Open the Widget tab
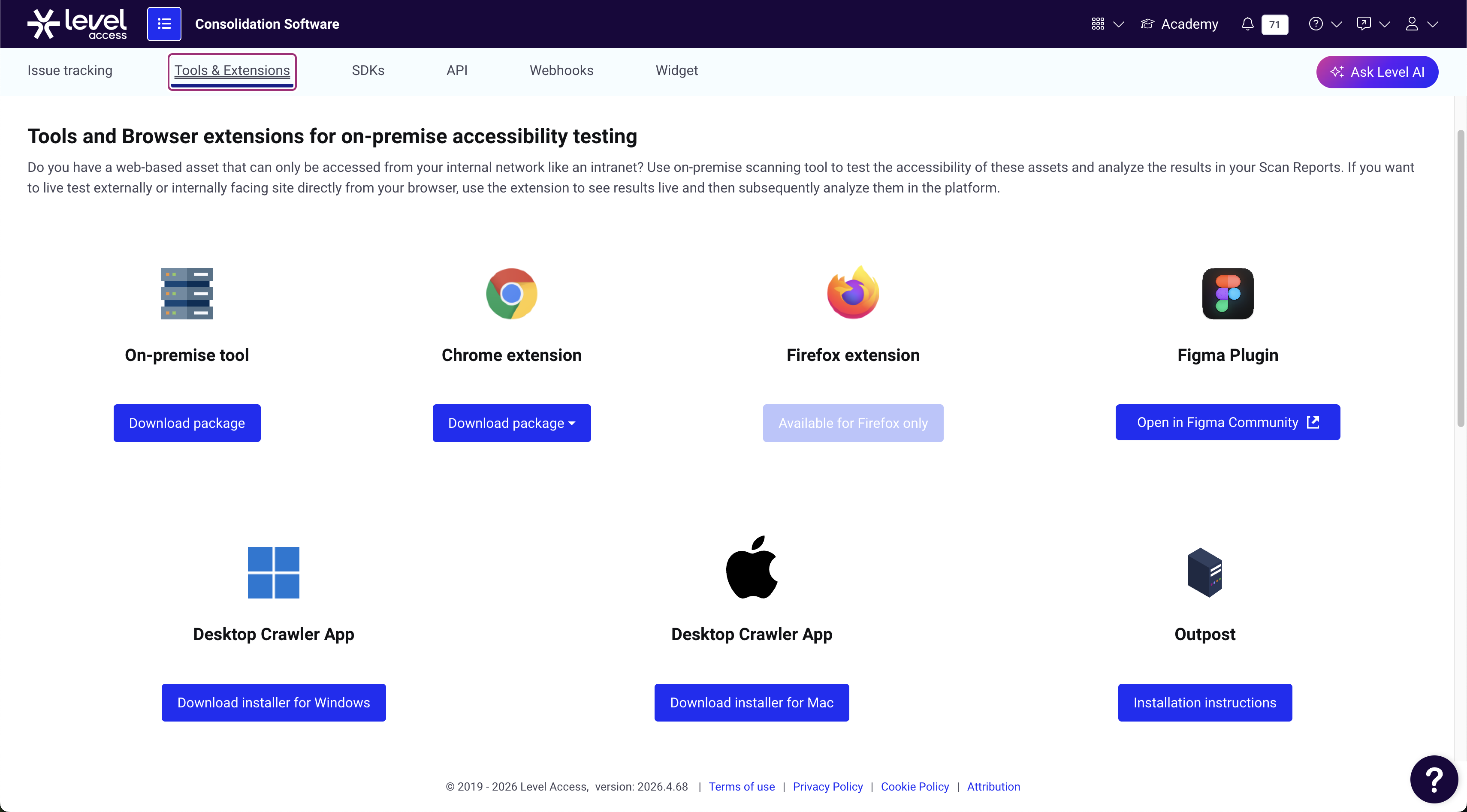This screenshot has height=812, width=1467. [676, 71]
